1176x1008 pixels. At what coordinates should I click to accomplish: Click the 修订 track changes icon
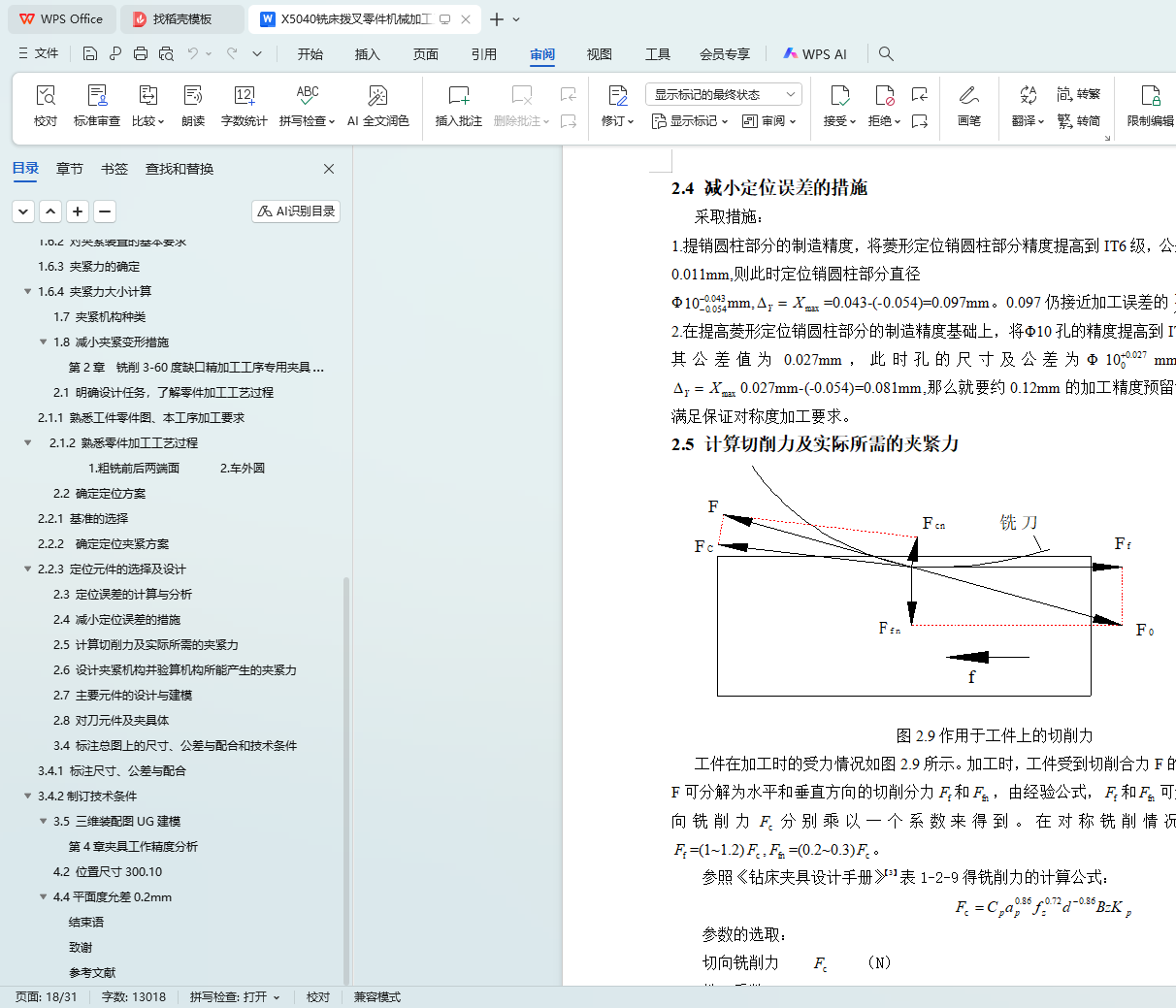pos(617,95)
